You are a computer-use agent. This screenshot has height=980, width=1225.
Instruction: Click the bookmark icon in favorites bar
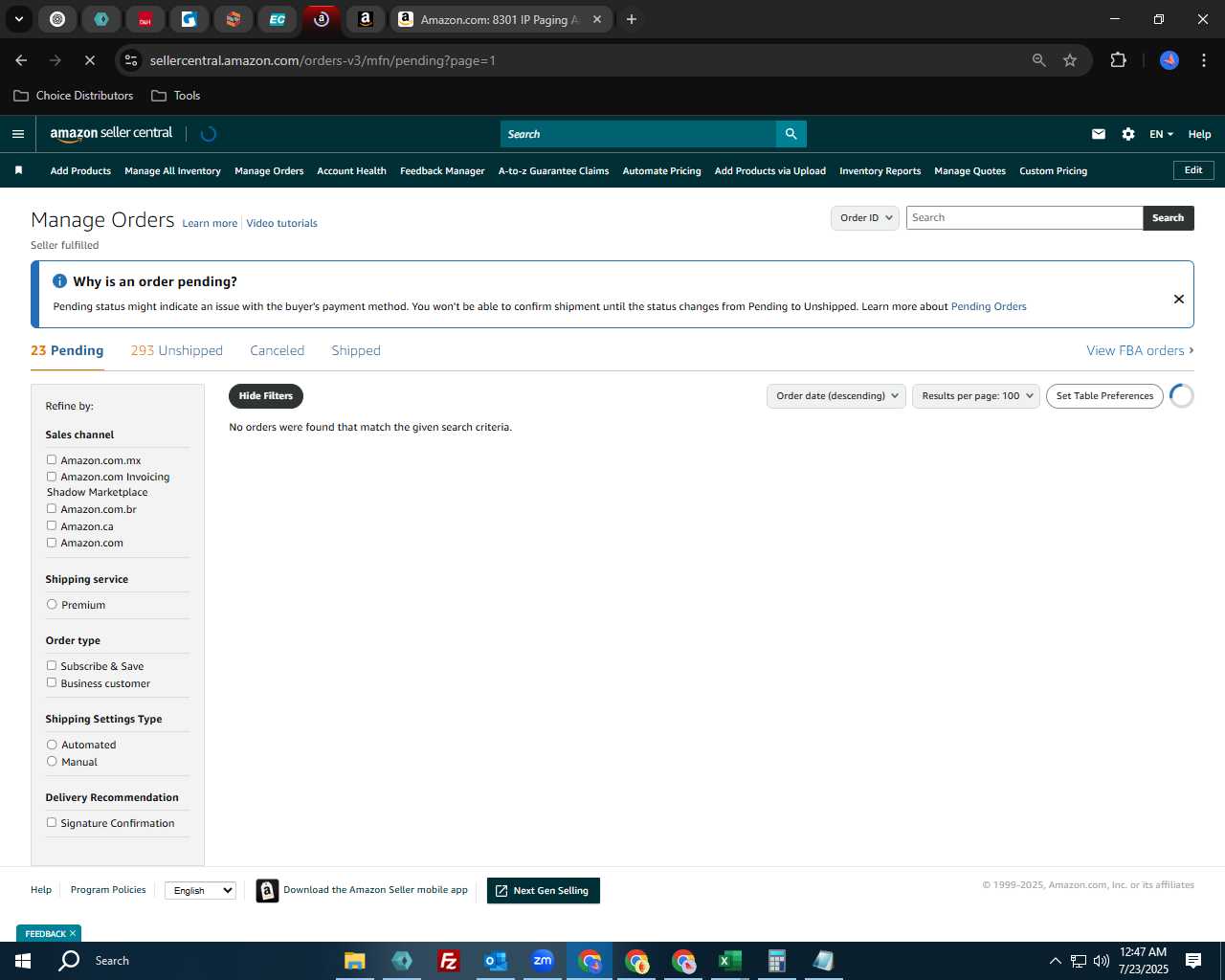18,170
